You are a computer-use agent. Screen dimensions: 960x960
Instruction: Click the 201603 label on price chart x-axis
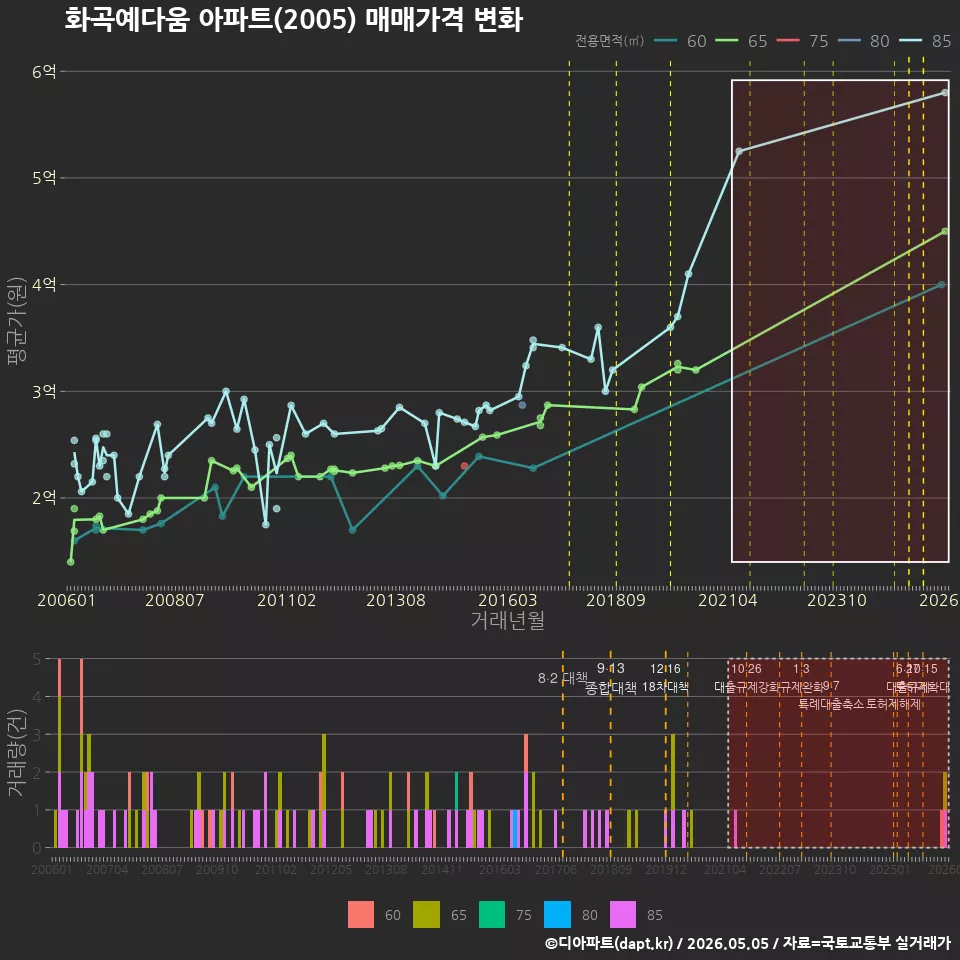[508, 600]
